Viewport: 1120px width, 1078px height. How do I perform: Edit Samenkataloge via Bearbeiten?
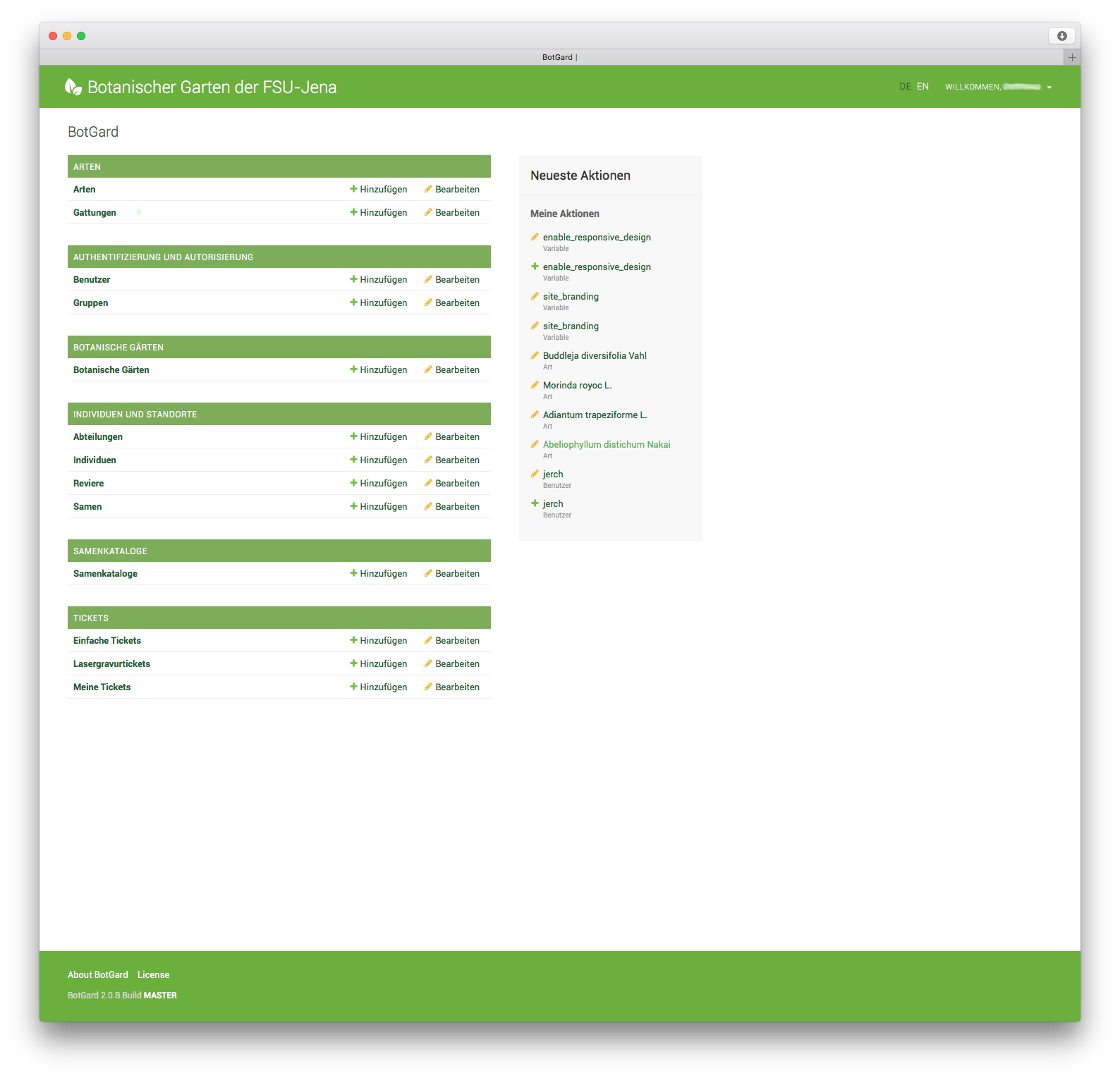(452, 573)
